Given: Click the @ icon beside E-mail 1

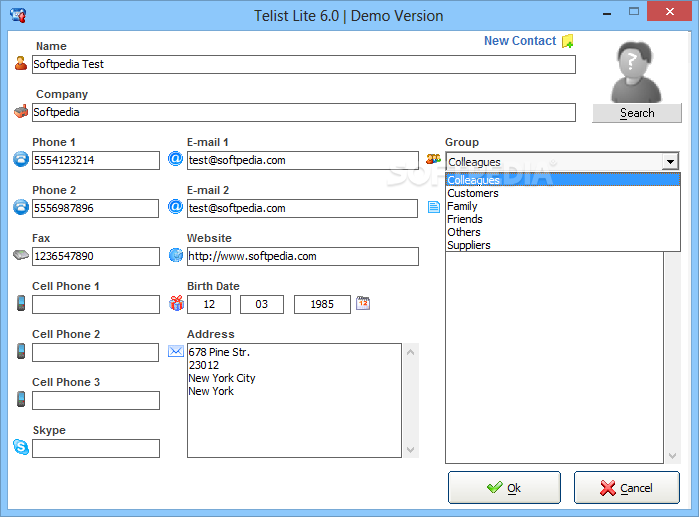Looking at the screenshot, I should (176, 159).
